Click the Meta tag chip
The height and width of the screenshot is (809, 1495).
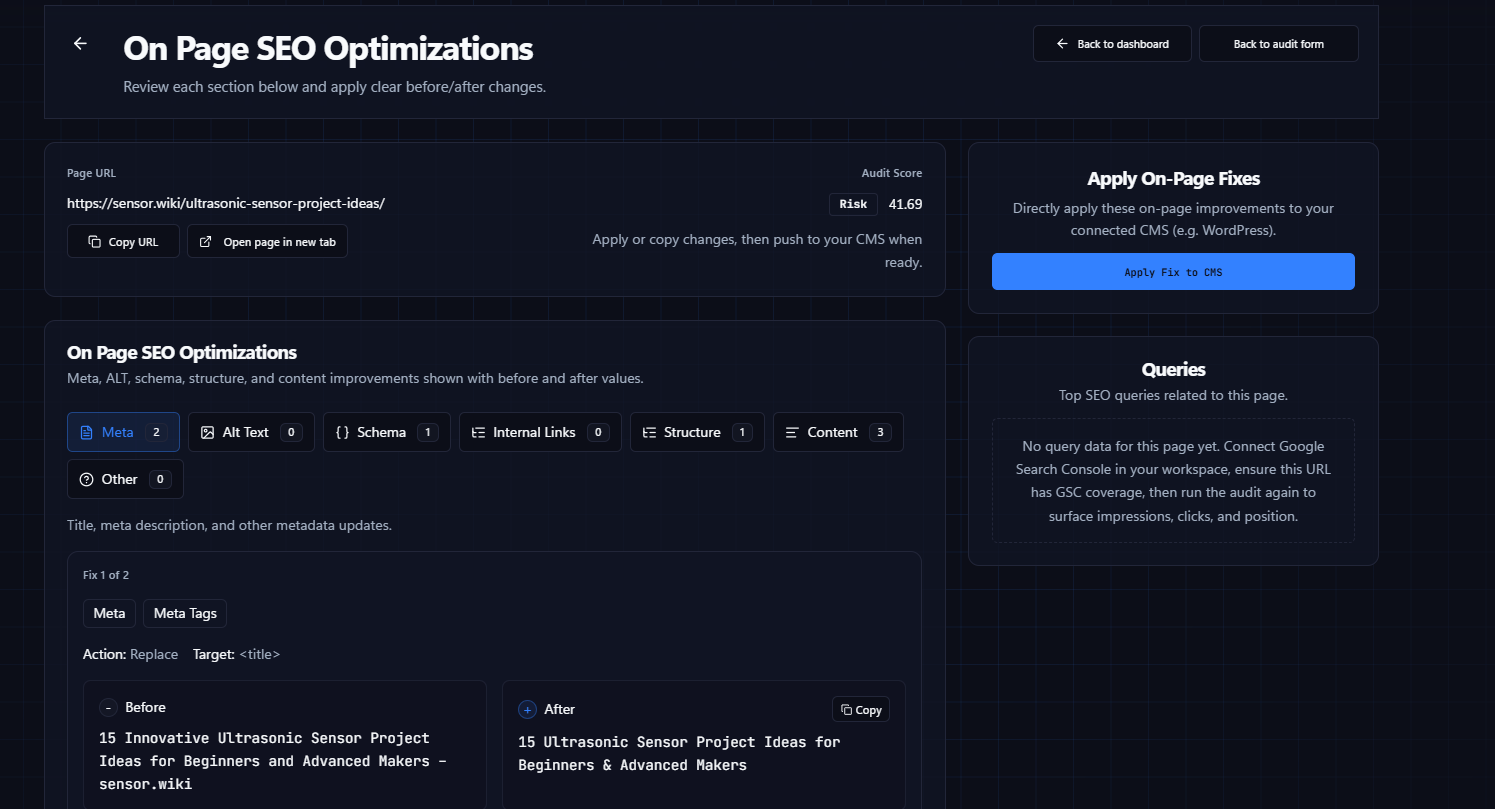109,613
